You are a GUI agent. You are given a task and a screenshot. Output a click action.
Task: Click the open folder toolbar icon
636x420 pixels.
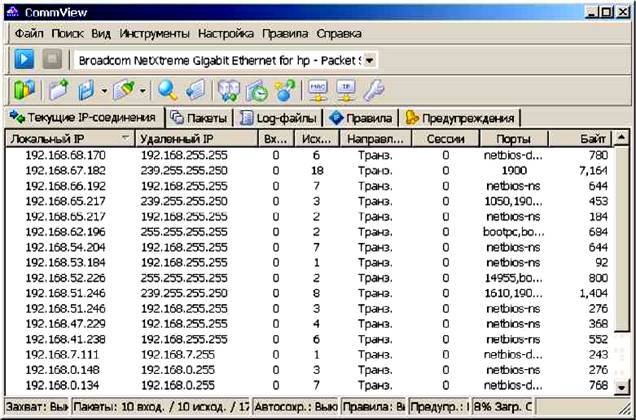click(56, 91)
